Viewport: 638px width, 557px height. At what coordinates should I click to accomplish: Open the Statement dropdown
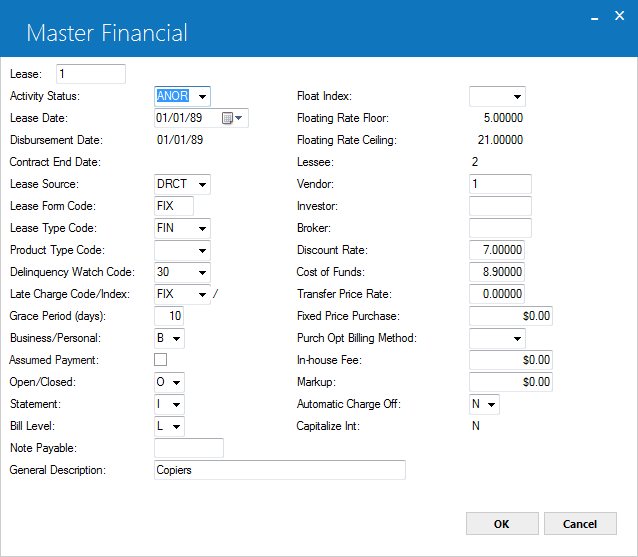coord(176,404)
